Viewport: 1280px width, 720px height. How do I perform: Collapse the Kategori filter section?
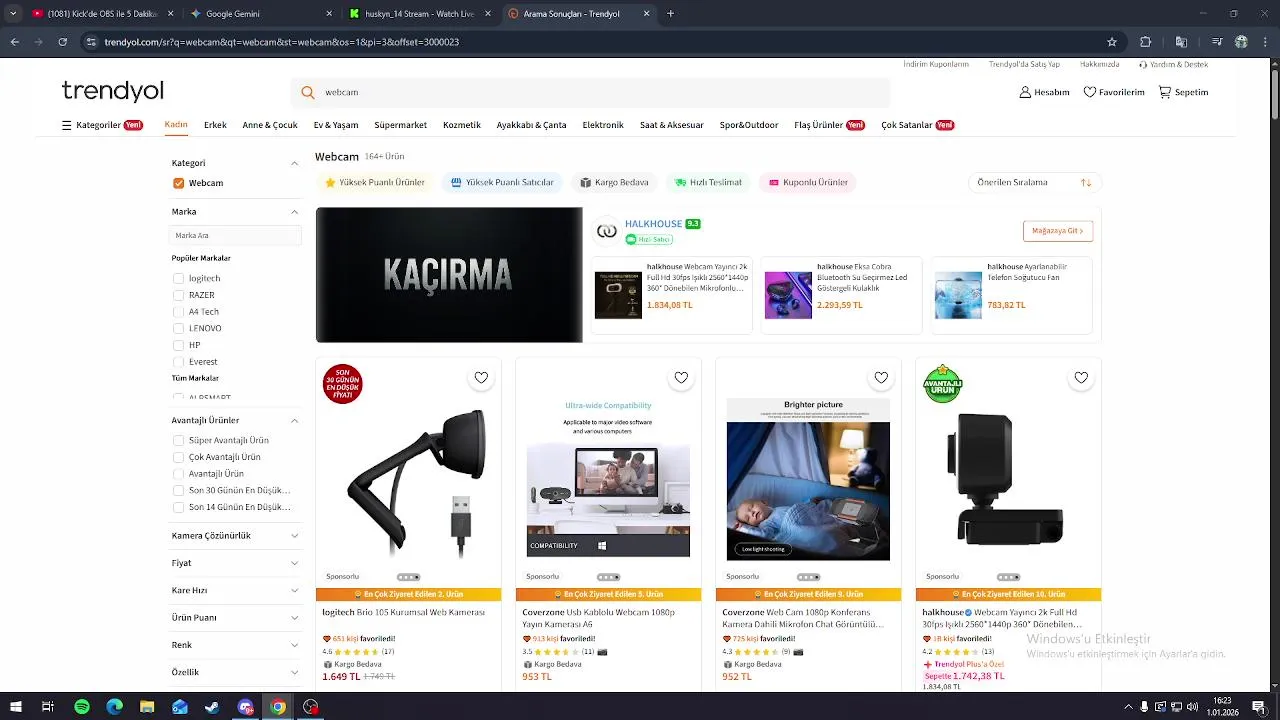click(x=294, y=163)
